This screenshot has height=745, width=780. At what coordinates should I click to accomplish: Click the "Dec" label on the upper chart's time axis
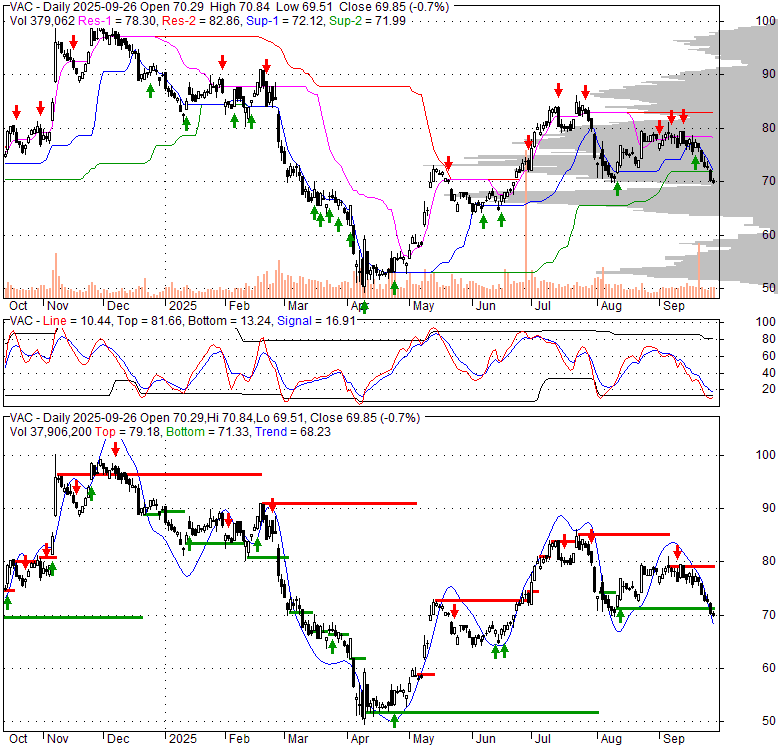pyautogui.click(x=118, y=306)
